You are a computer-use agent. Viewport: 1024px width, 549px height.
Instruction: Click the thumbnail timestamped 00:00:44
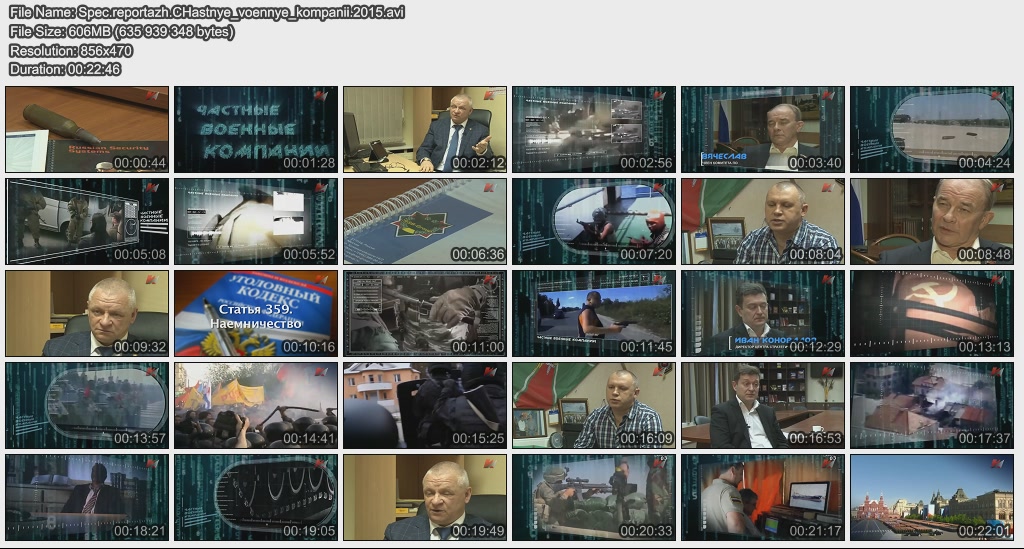click(87, 129)
